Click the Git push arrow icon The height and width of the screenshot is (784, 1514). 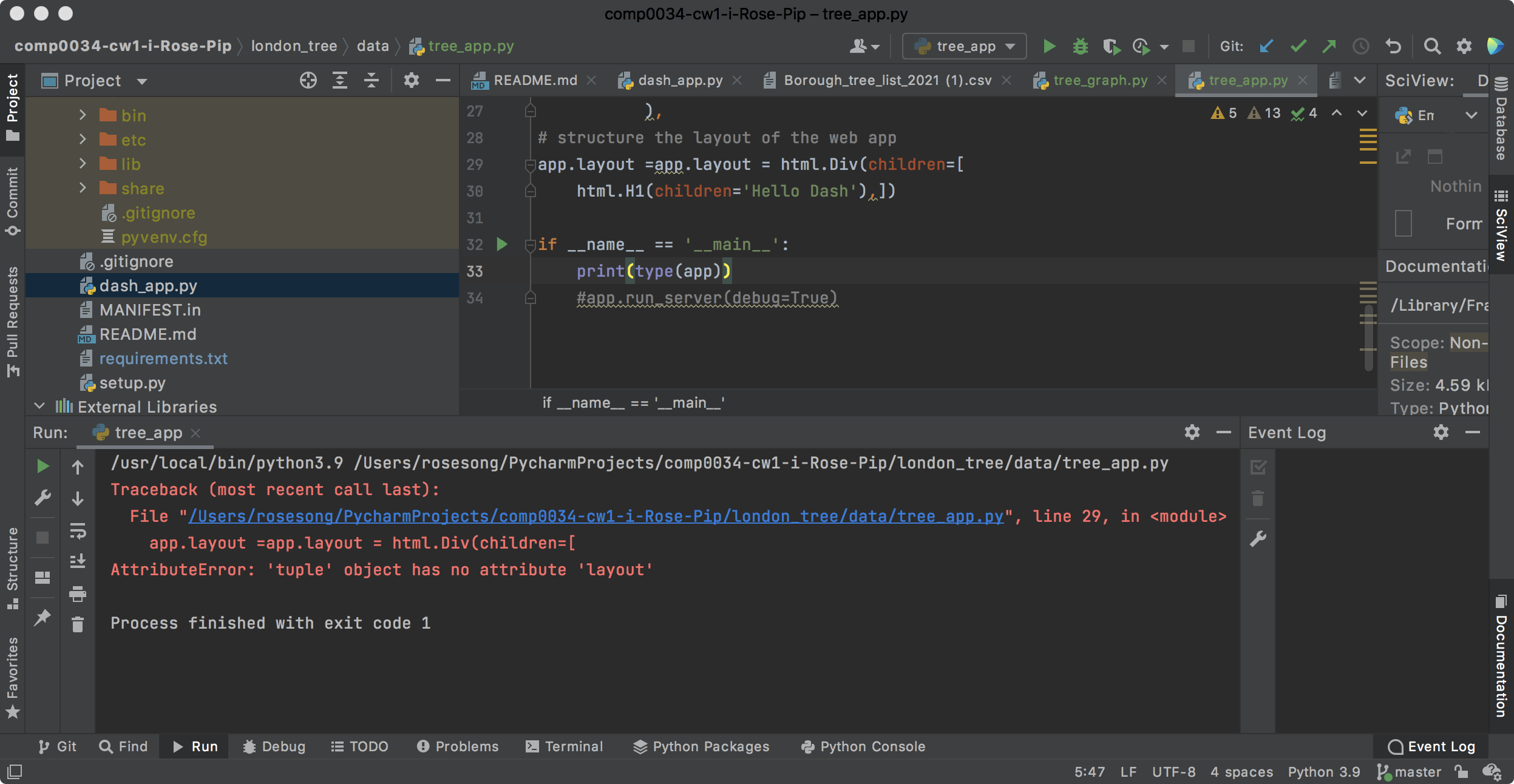click(1329, 46)
